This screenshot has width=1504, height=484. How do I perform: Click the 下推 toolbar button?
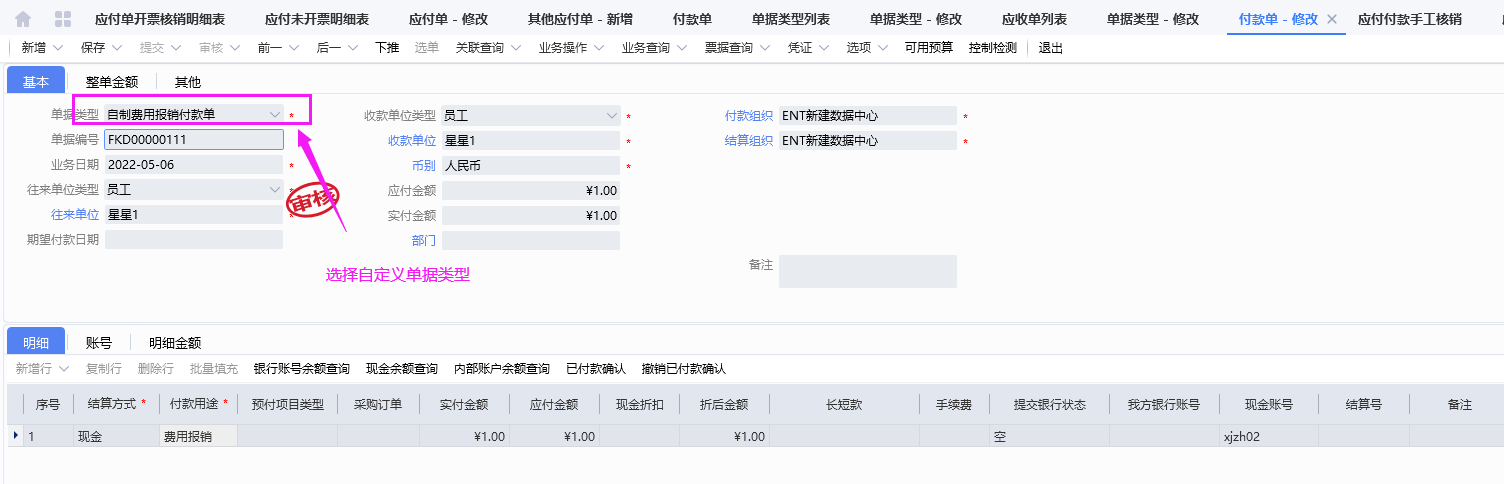tap(387, 48)
